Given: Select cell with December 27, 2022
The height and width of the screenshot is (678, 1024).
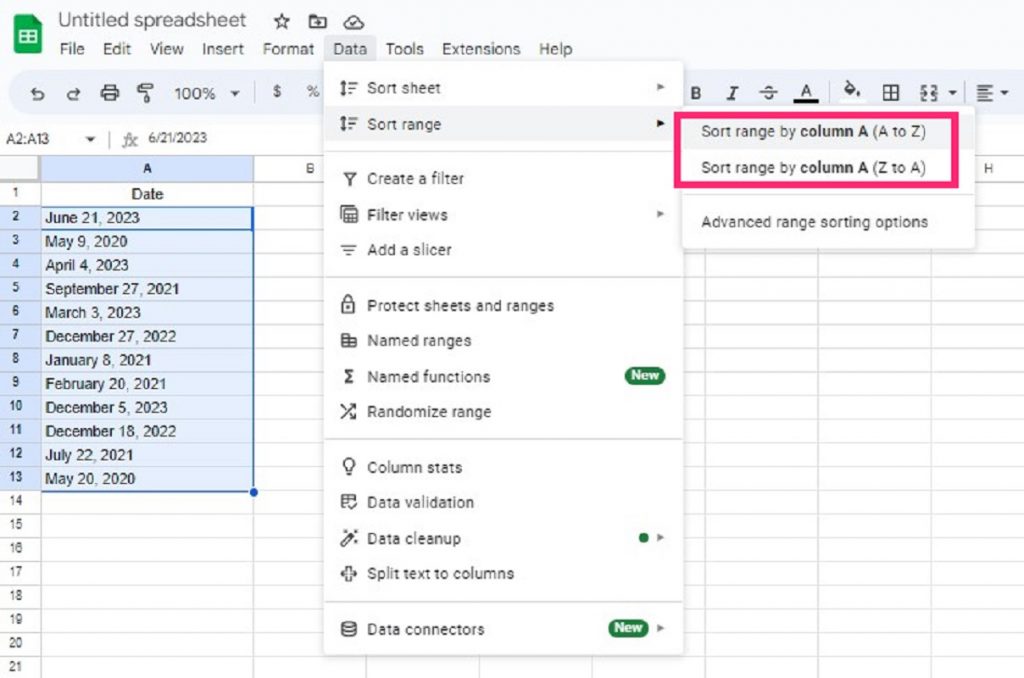Looking at the screenshot, I should coord(147,336).
